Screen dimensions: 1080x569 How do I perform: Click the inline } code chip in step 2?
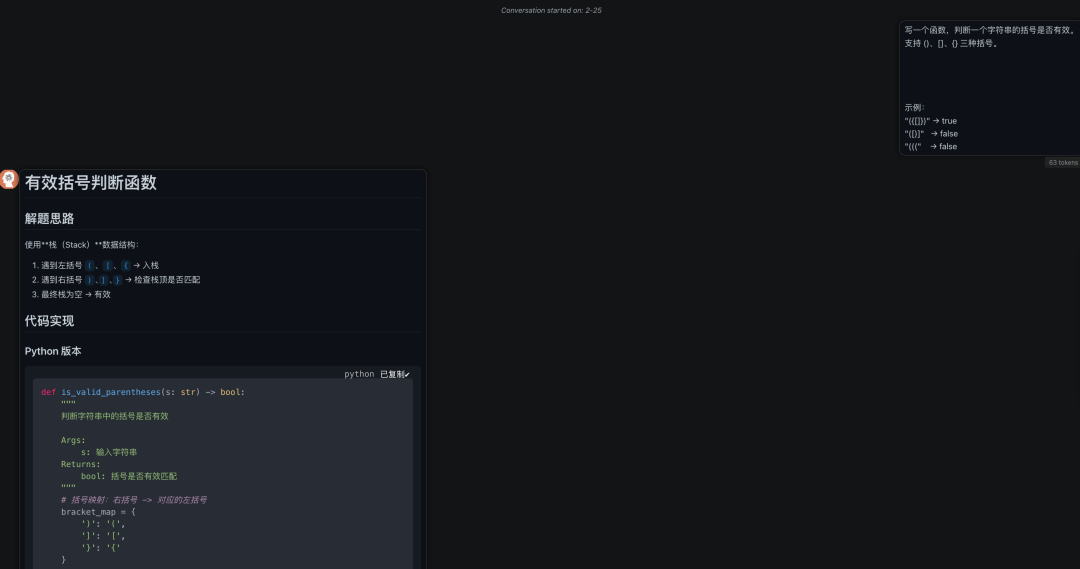coord(117,280)
